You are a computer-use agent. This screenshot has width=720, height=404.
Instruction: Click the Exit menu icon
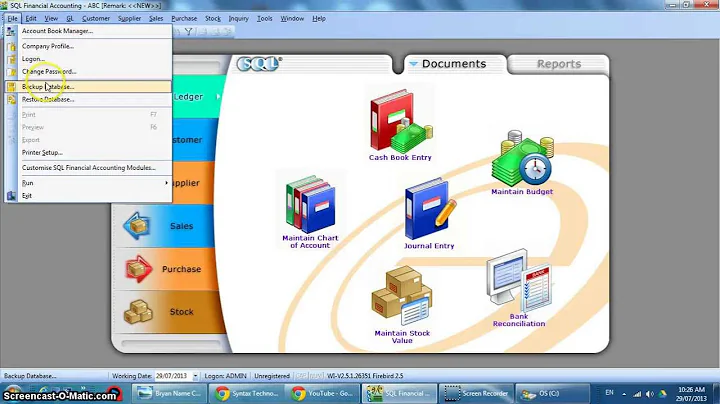click(x=11, y=196)
